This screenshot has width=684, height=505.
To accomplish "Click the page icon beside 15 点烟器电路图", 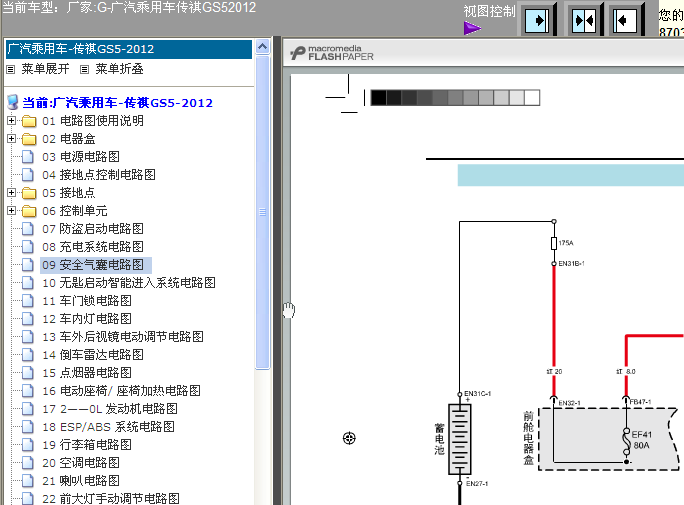I will pyautogui.click(x=27, y=372).
